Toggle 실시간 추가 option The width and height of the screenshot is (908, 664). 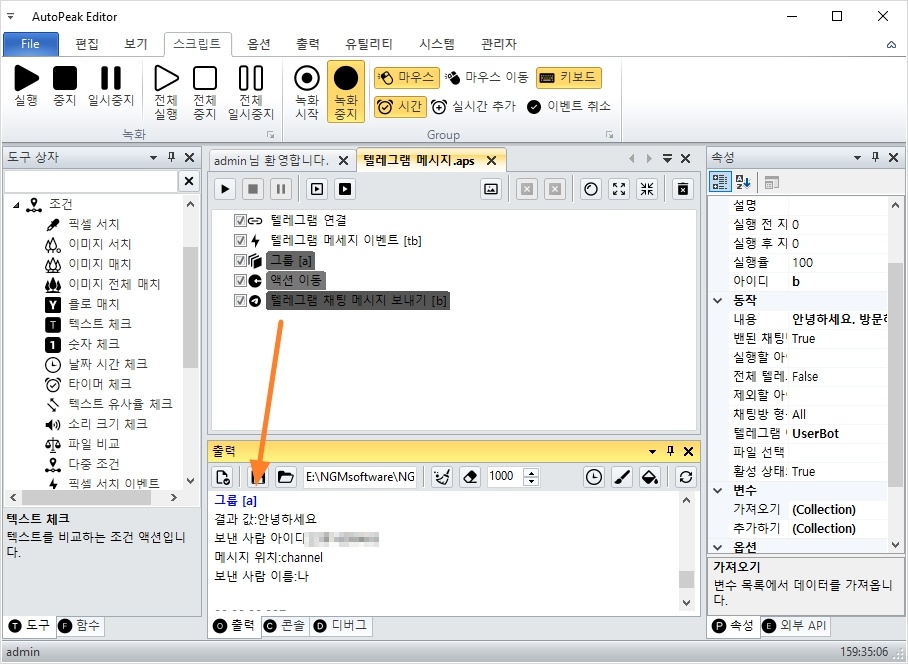click(x=474, y=107)
